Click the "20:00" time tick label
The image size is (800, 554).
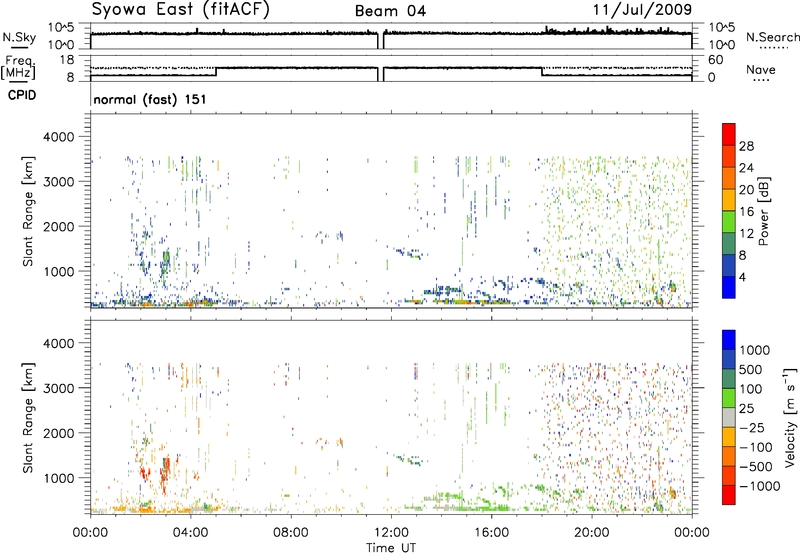coord(592,533)
